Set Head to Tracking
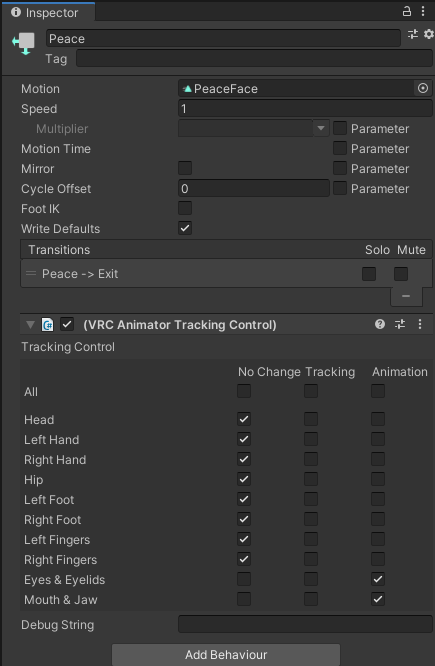 pyautogui.click(x=311, y=419)
